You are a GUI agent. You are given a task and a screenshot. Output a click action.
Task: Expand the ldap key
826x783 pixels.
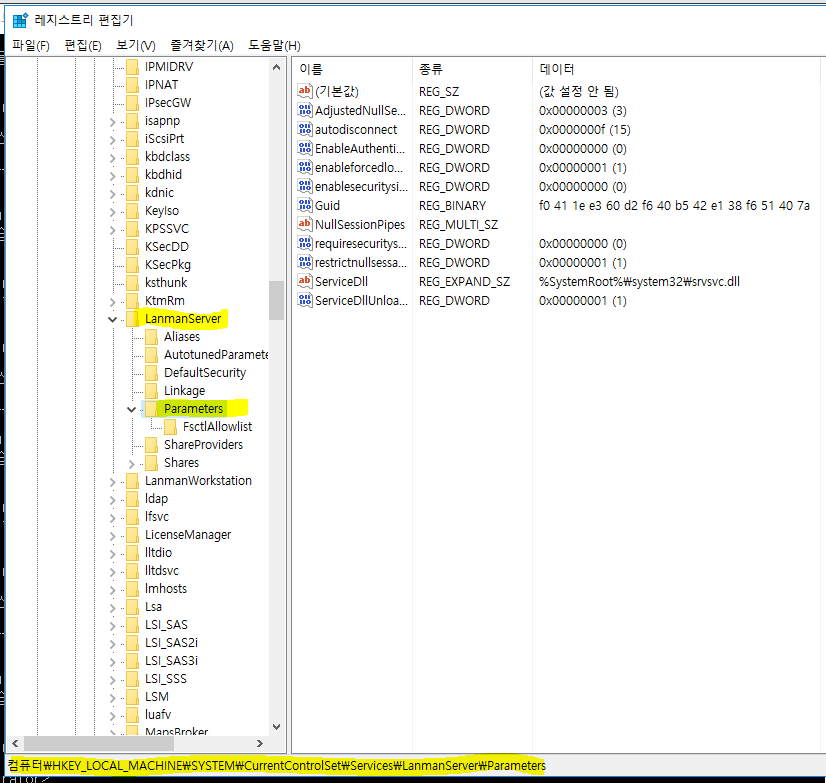click(x=112, y=500)
